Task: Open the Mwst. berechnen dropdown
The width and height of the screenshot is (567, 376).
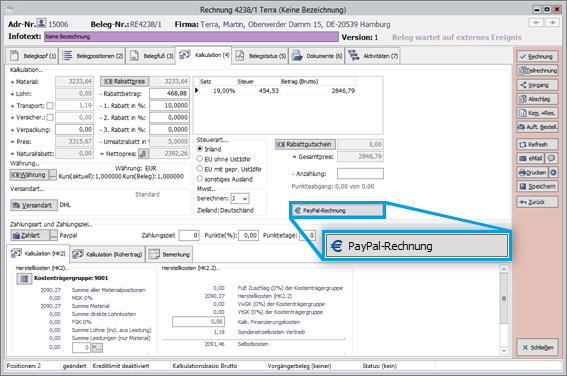Action: (x=240, y=198)
